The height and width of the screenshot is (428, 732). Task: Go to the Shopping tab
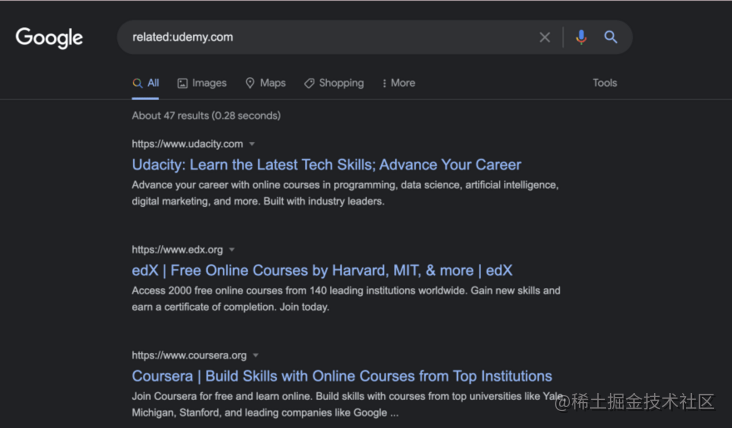point(334,83)
